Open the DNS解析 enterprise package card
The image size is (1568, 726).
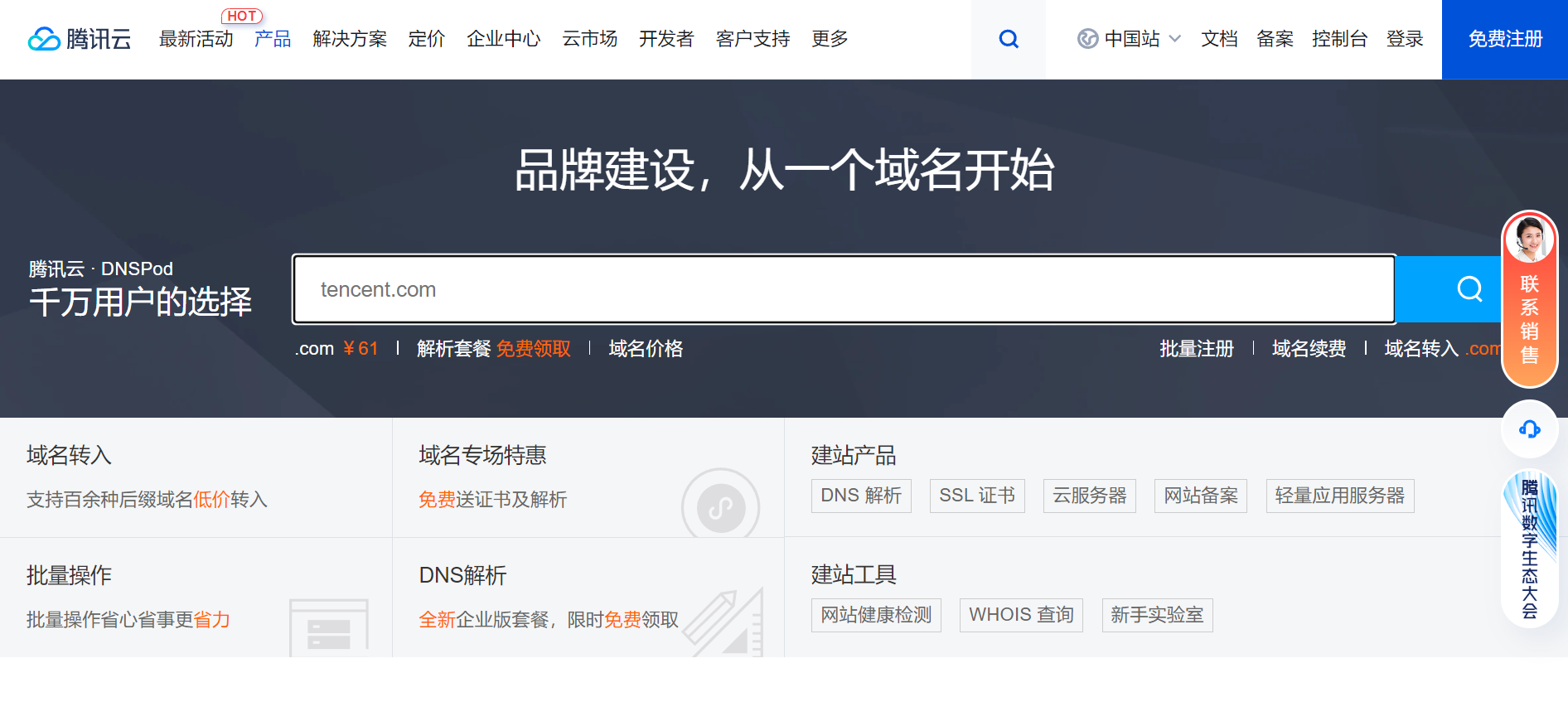coord(588,598)
